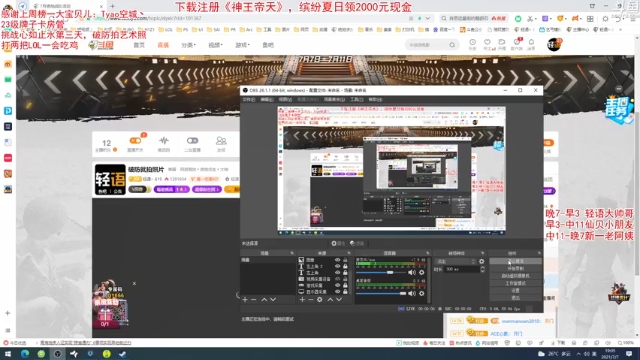Open Mic/Aux channel gear settings in mixer
Image resolution: width=640 pixels, height=360 pixels.
coord(422,272)
